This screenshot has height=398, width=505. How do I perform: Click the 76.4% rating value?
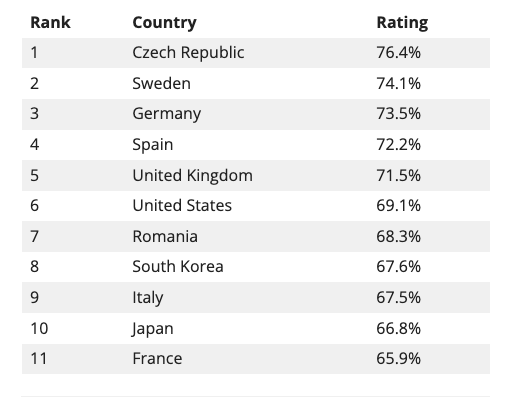[x=398, y=53]
